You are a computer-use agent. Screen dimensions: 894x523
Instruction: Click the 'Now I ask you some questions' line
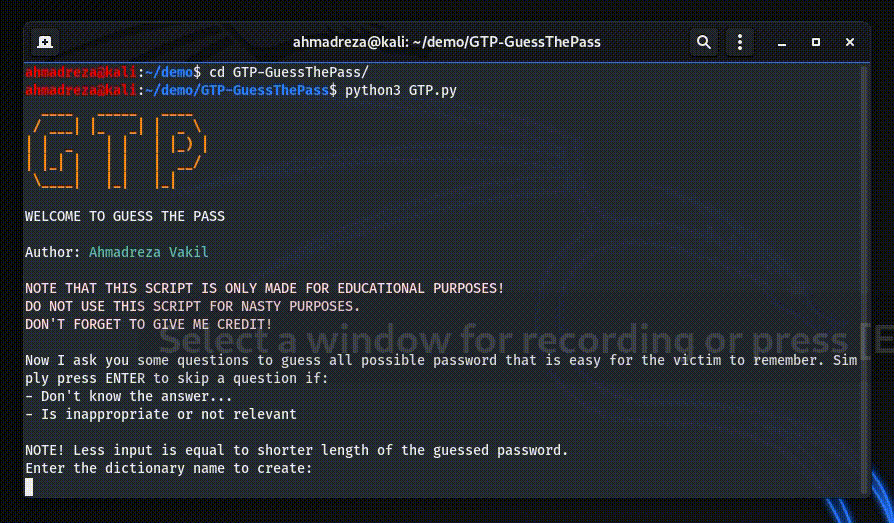(x=441, y=360)
